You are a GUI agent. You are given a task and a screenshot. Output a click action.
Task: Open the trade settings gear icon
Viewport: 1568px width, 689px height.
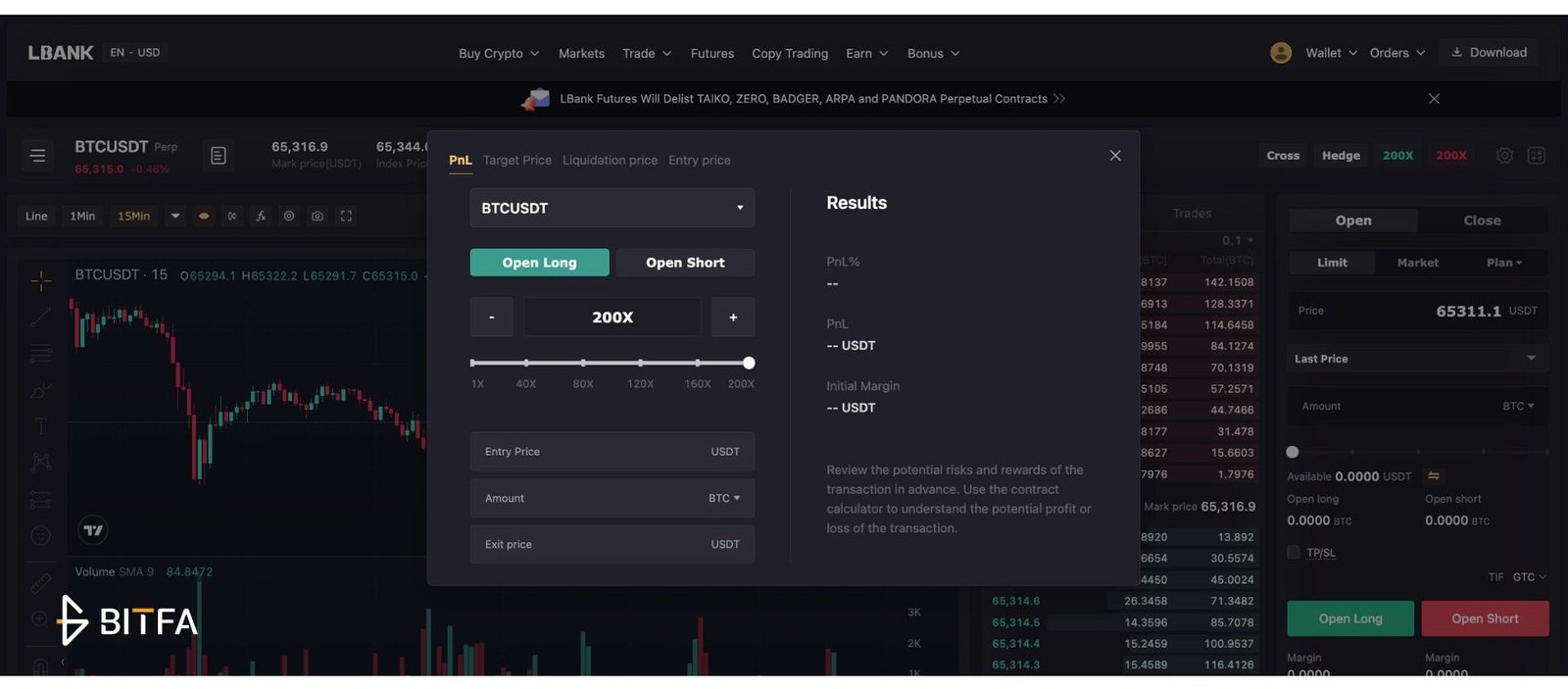pos(1504,156)
